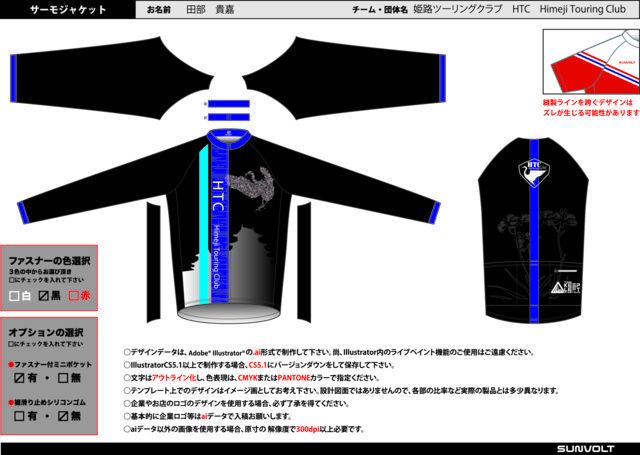The image size is (640, 455).
Task: Click the SUNVOLT logo in bottom bar
Action: pyautogui.click(x=598, y=448)
